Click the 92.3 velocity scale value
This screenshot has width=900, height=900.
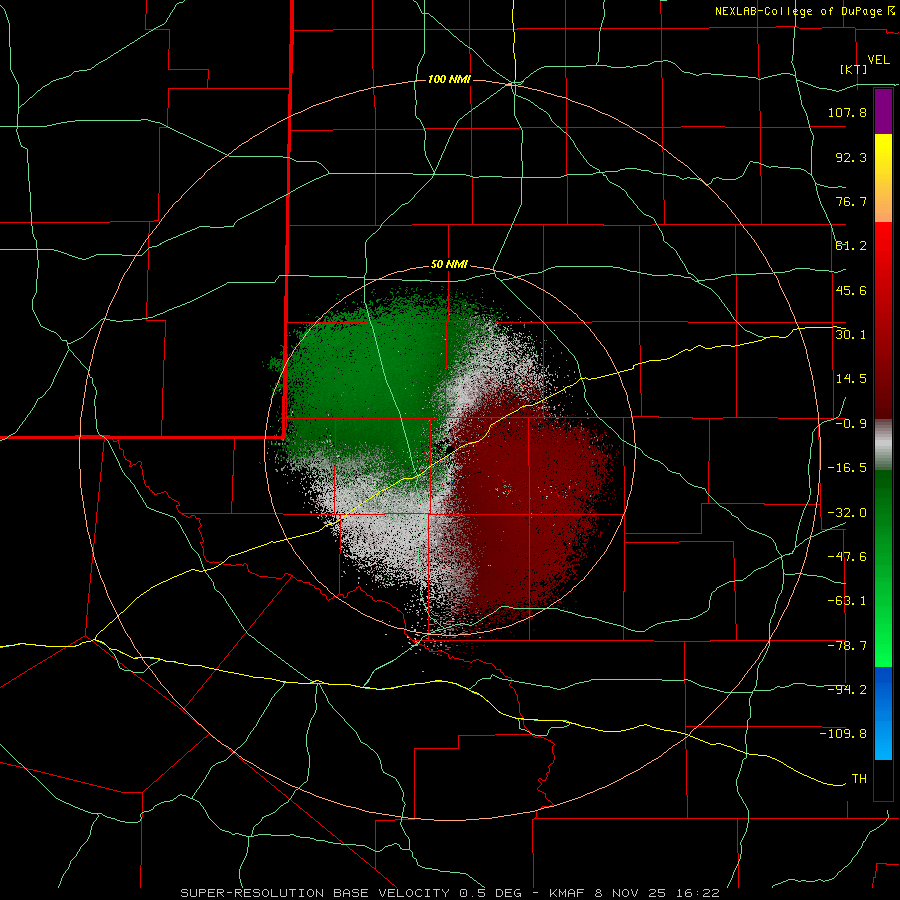point(851,157)
